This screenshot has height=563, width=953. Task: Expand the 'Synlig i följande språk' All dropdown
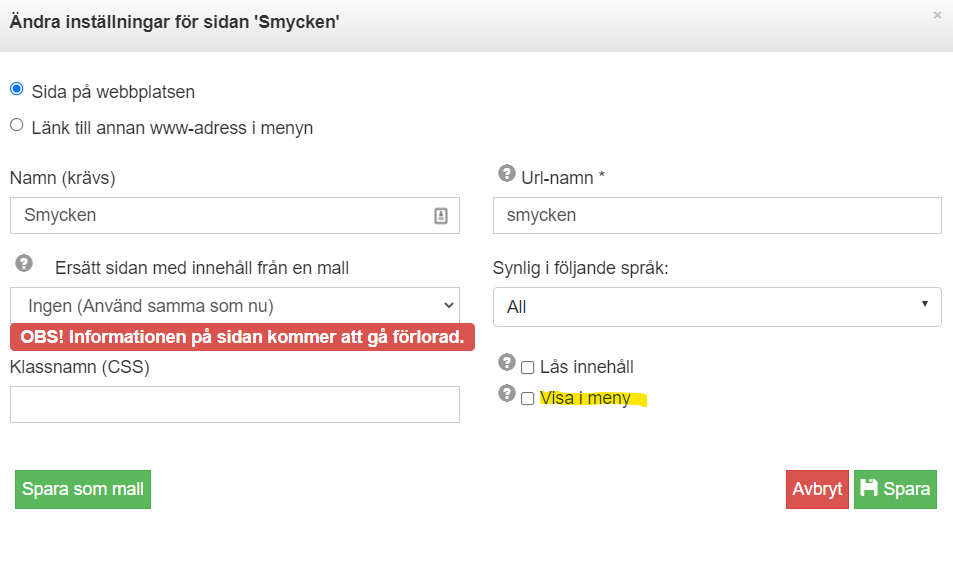pos(717,307)
